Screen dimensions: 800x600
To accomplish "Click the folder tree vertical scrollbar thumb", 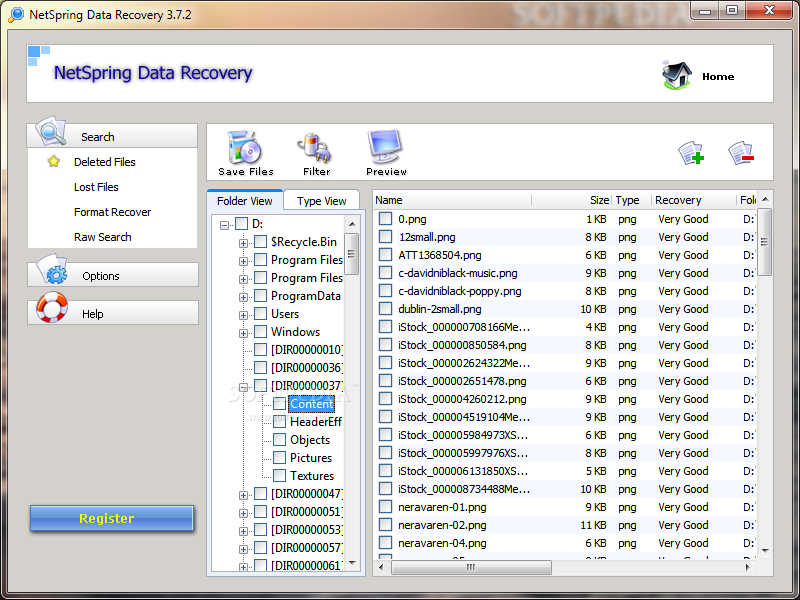I will tap(352, 254).
